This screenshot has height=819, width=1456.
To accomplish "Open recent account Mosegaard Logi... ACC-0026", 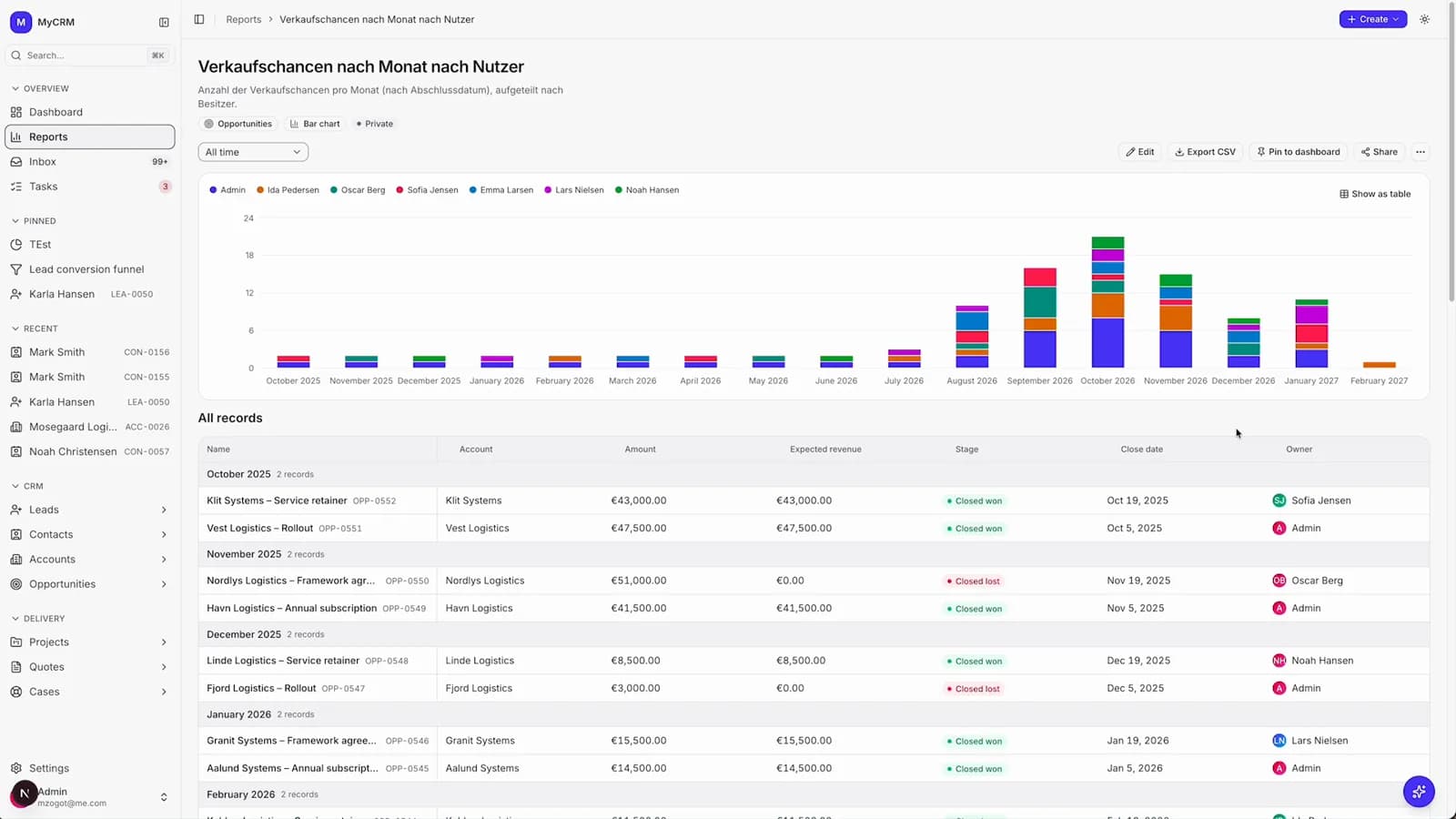I will [x=90, y=427].
